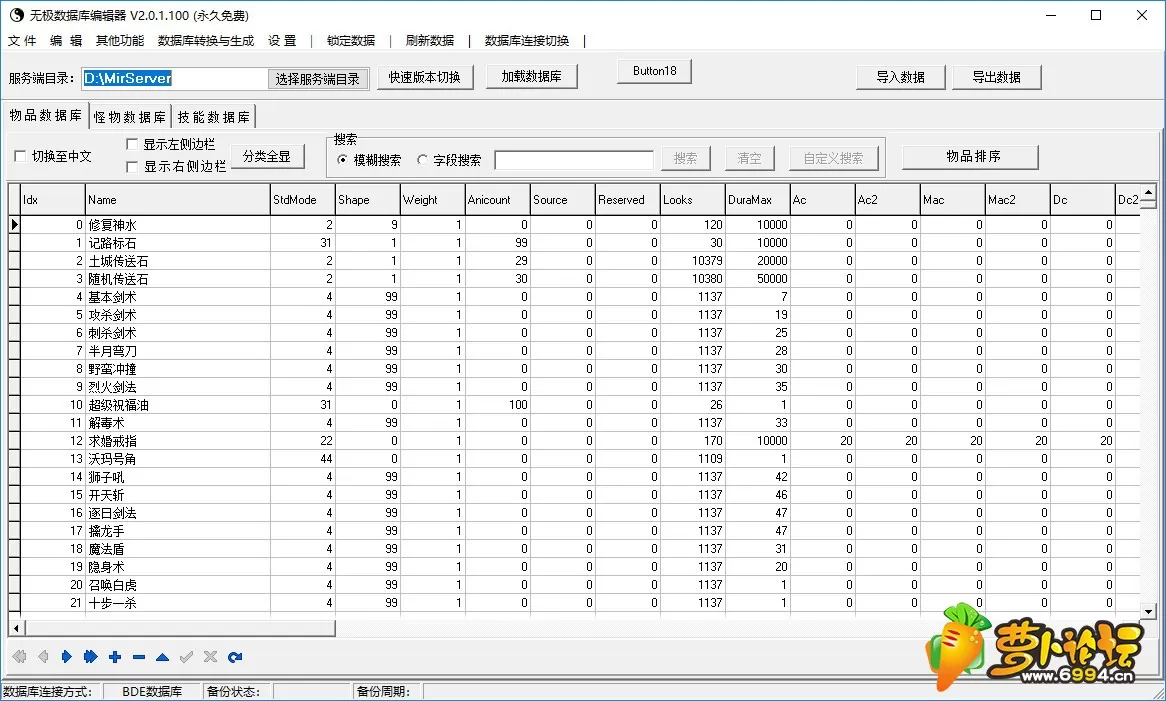Check 显示右侧边栏 option

click(x=133, y=167)
